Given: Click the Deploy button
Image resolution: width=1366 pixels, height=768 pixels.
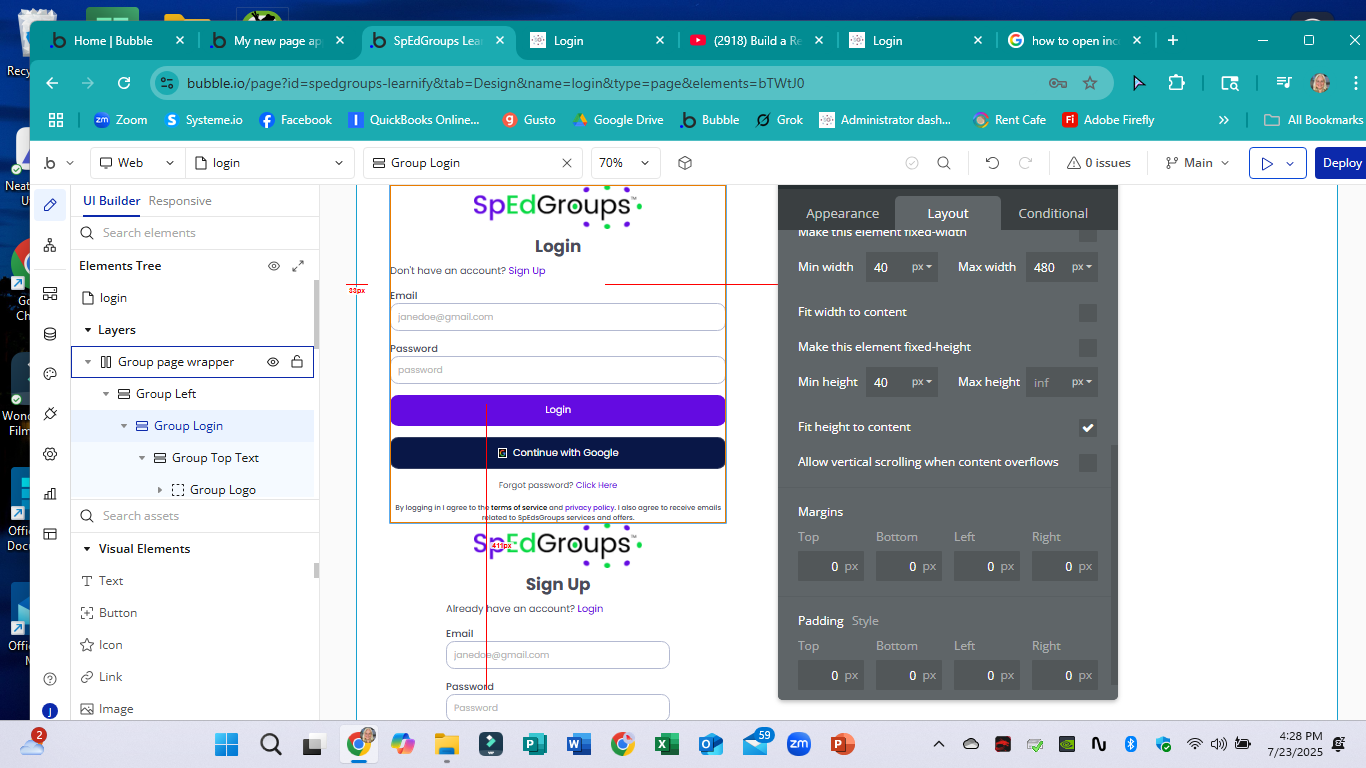Looking at the screenshot, I should click(1341, 163).
